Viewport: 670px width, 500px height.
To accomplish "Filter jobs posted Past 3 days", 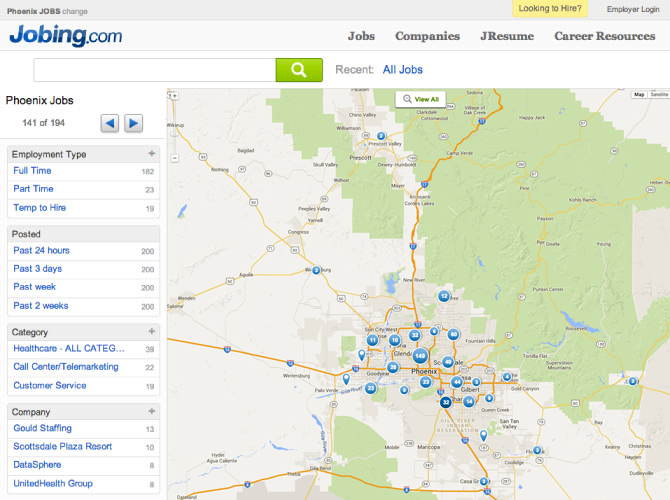I will click(x=38, y=269).
